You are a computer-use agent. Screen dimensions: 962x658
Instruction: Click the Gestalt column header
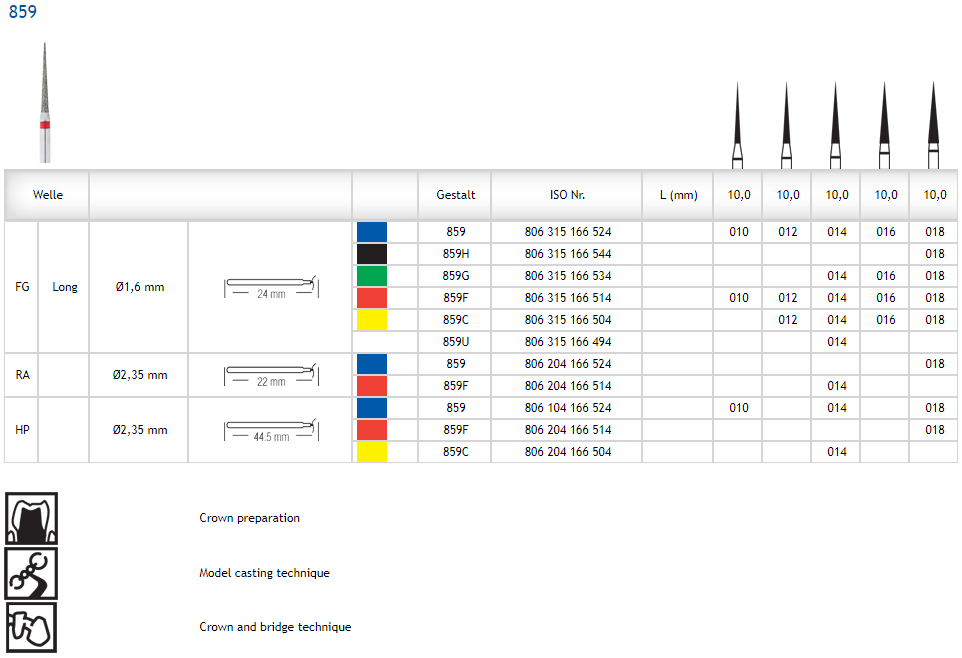pos(456,195)
